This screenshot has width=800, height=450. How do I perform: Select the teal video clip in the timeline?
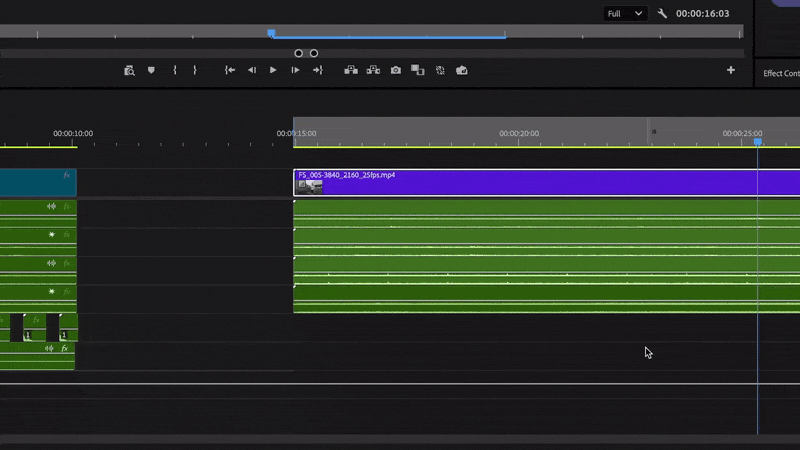(38, 183)
